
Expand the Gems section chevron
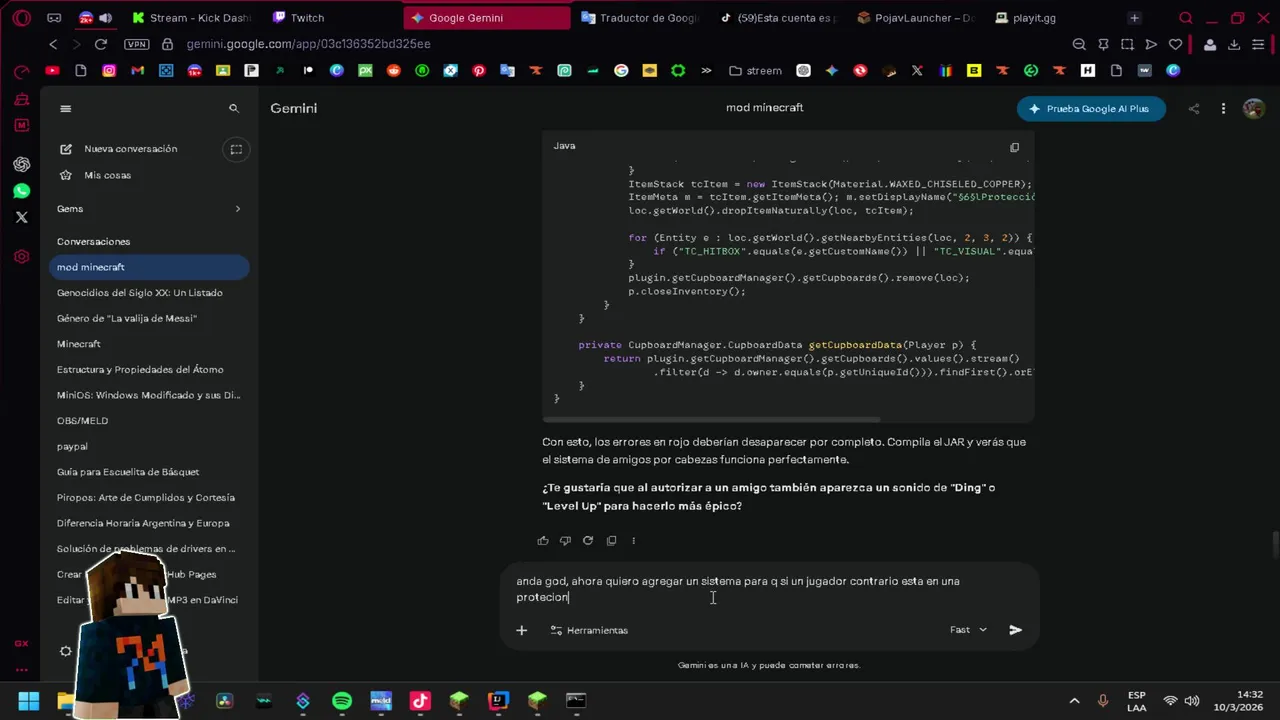point(238,209)
